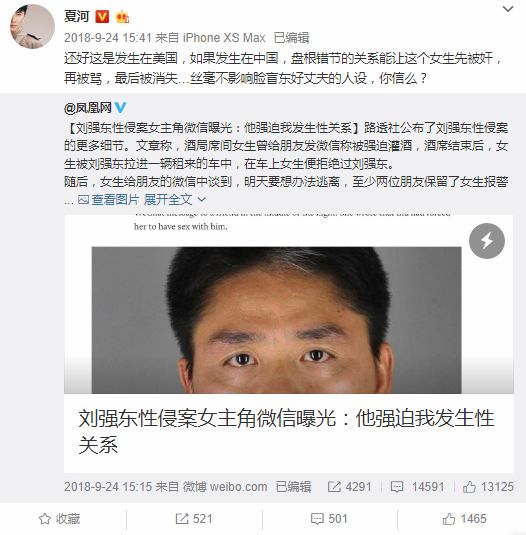Click the 2018-9-24 15:41 post timestamp

tap(108, 38)
